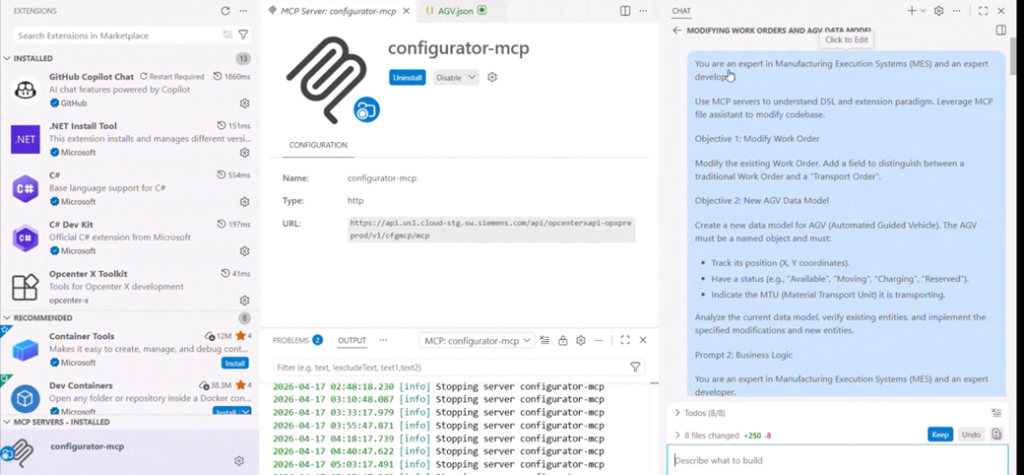Install the Container Tools extension
The height and width of the screenshot is (475, 1024).
coord(234,363)
